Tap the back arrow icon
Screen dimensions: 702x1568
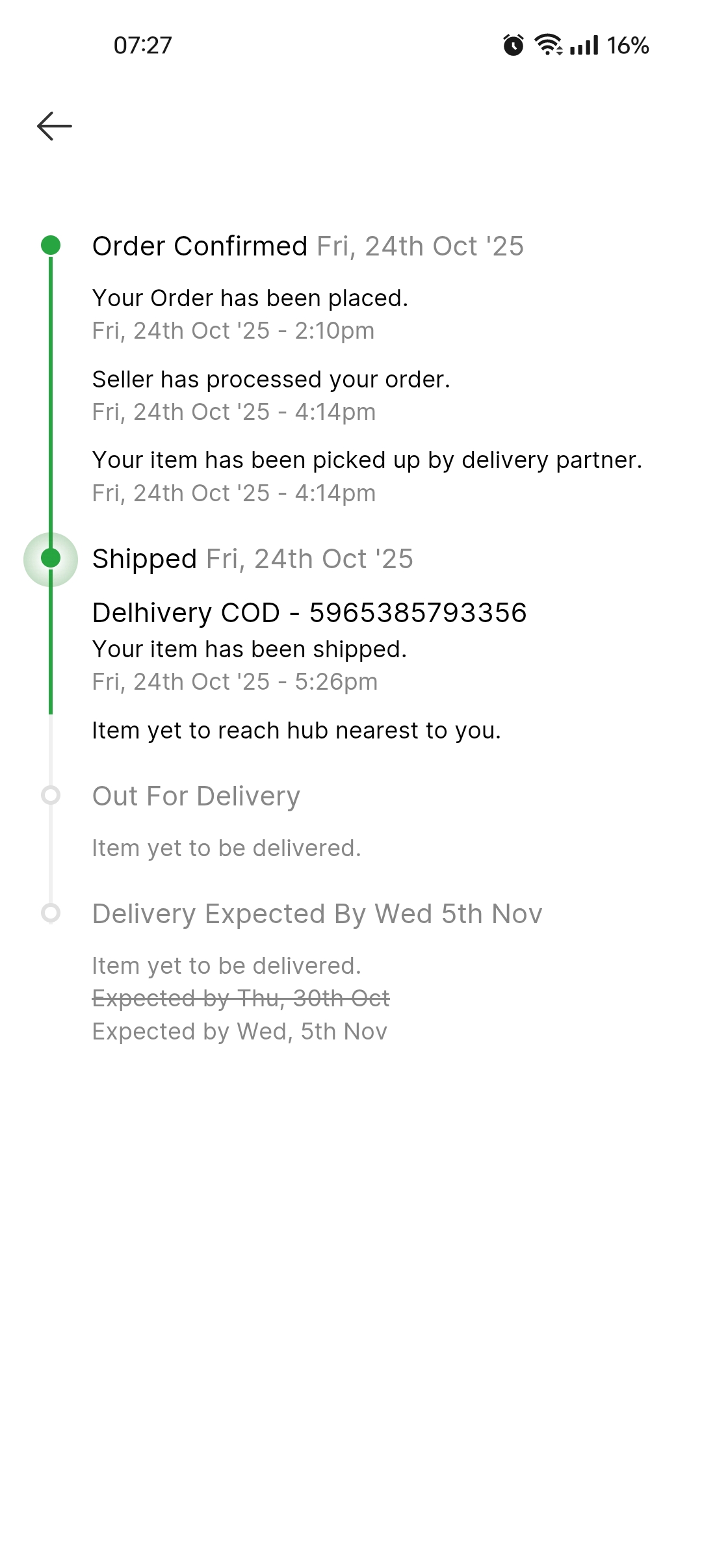[55, 126]
